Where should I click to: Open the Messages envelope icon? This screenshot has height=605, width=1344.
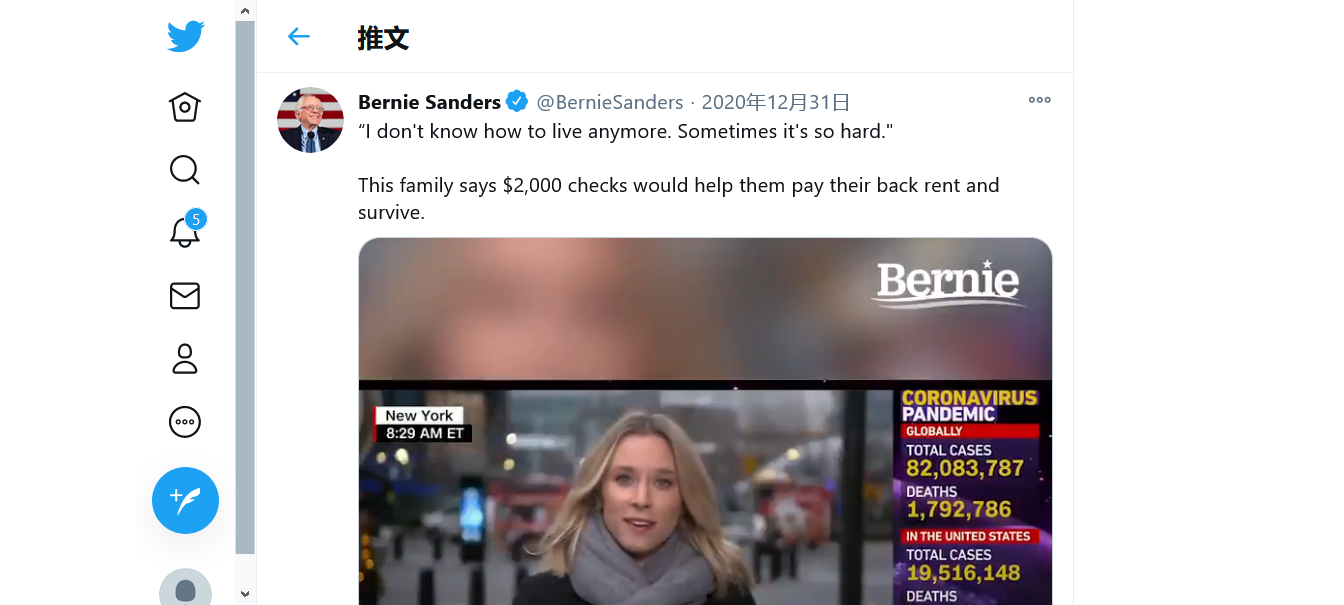point(185,296)
